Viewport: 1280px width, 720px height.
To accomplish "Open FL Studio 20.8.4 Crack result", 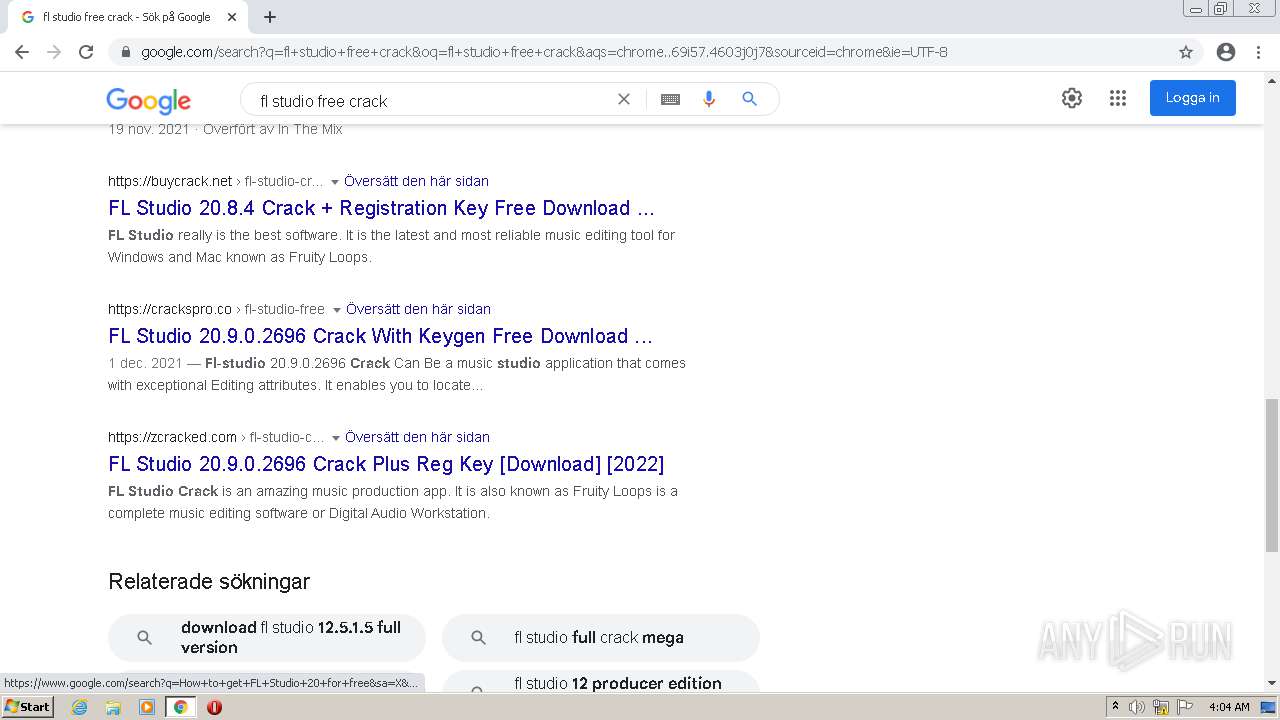I will coord(381,208).
